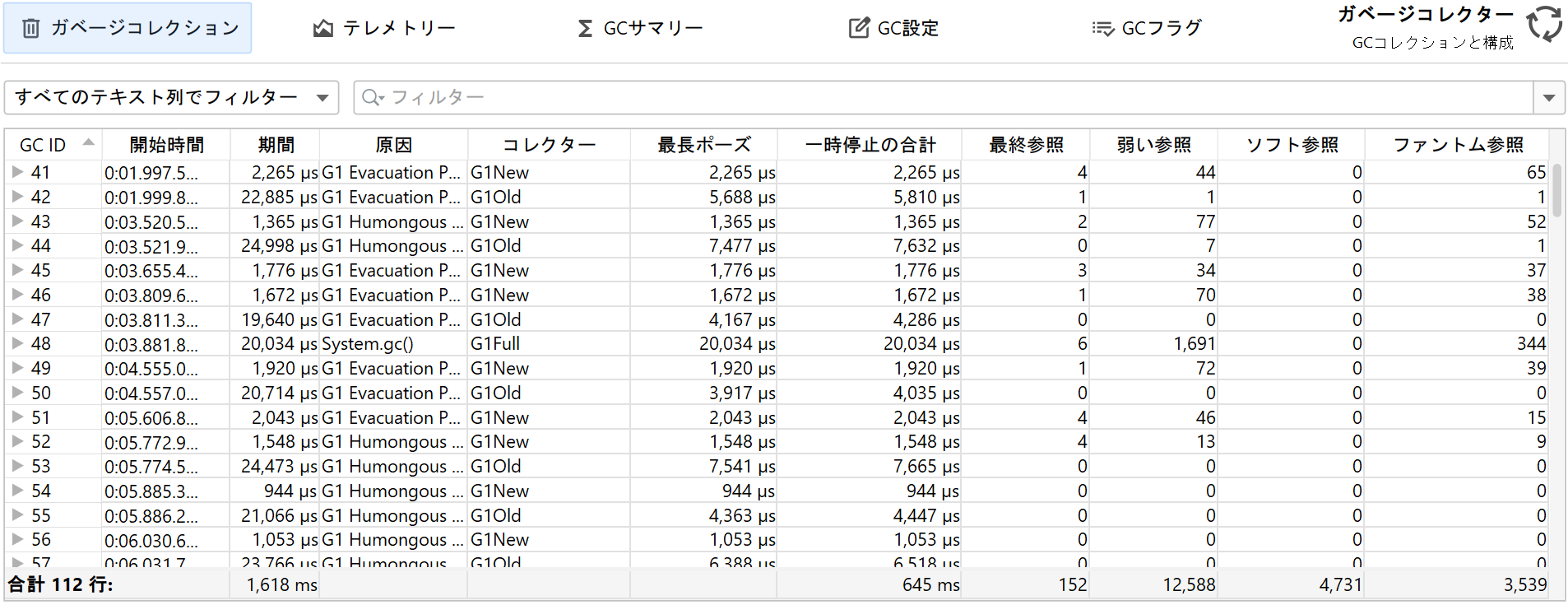Expand the GC ID 48 row
Image resolution: width=1568 pixels, height=605 pixels.
tap(17, 343)
